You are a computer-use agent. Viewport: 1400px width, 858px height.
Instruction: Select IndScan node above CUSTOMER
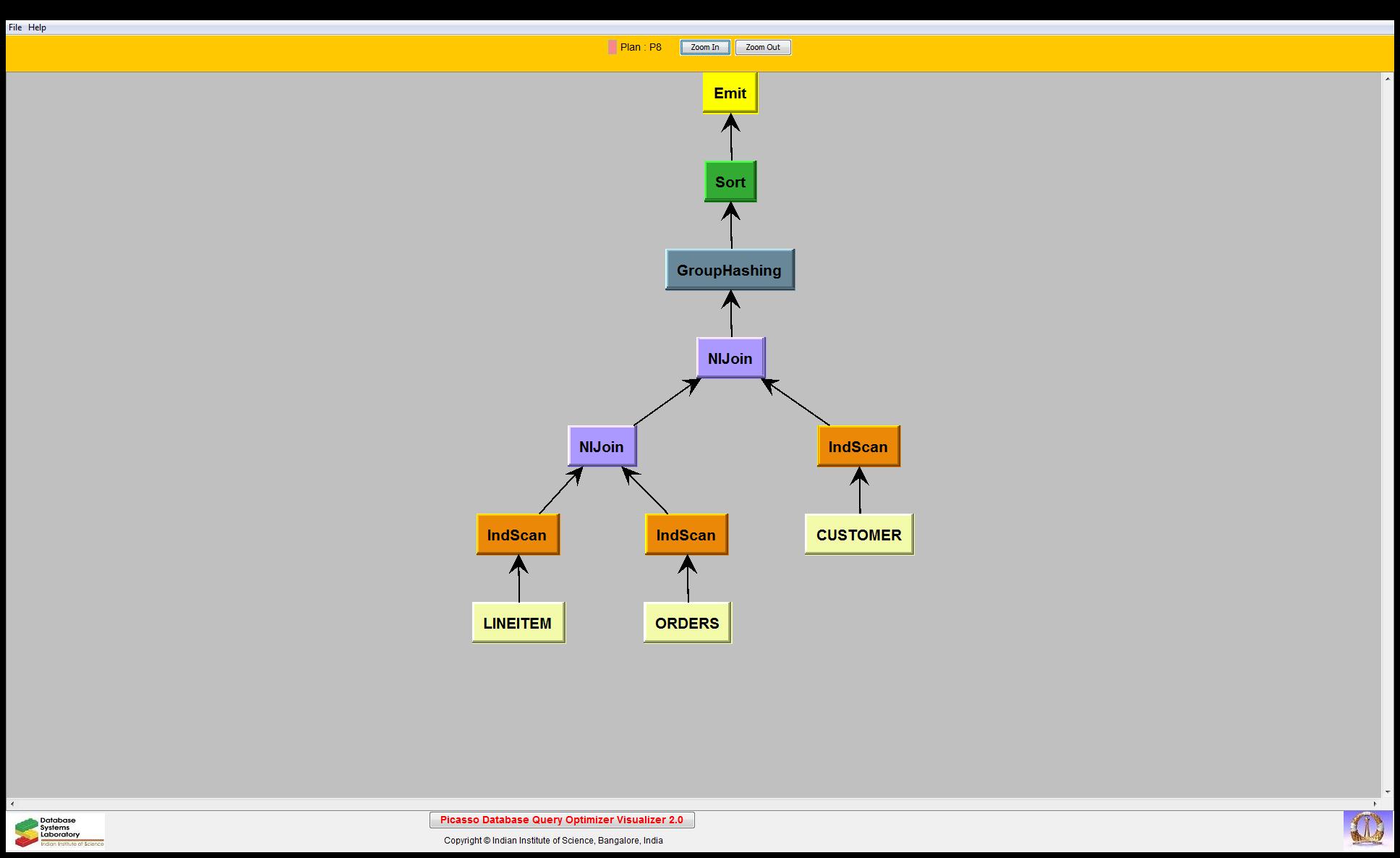pyautogui.click(x=858, y=446)
